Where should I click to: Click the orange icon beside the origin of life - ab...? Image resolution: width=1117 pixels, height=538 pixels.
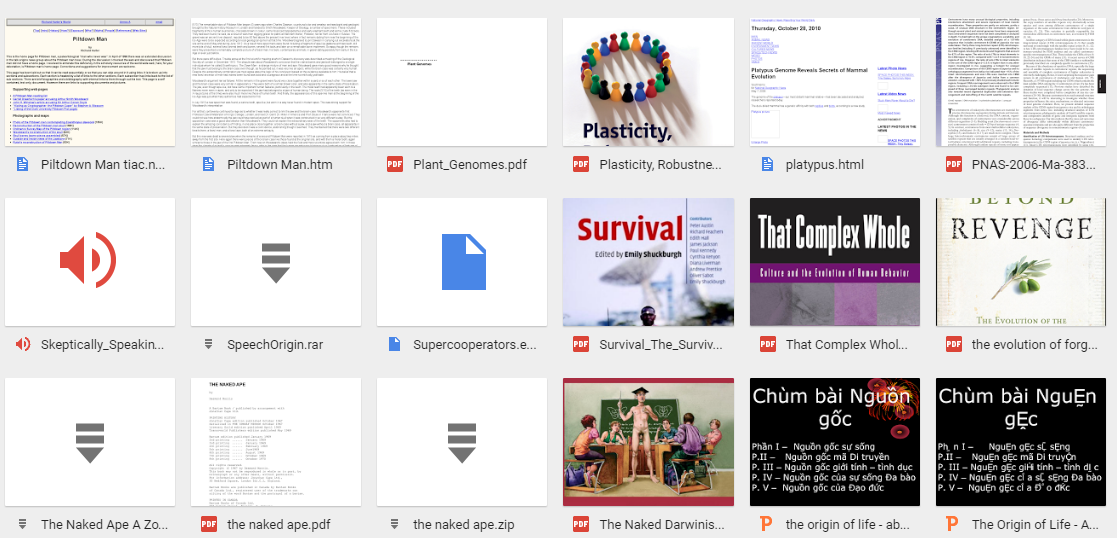767,524
